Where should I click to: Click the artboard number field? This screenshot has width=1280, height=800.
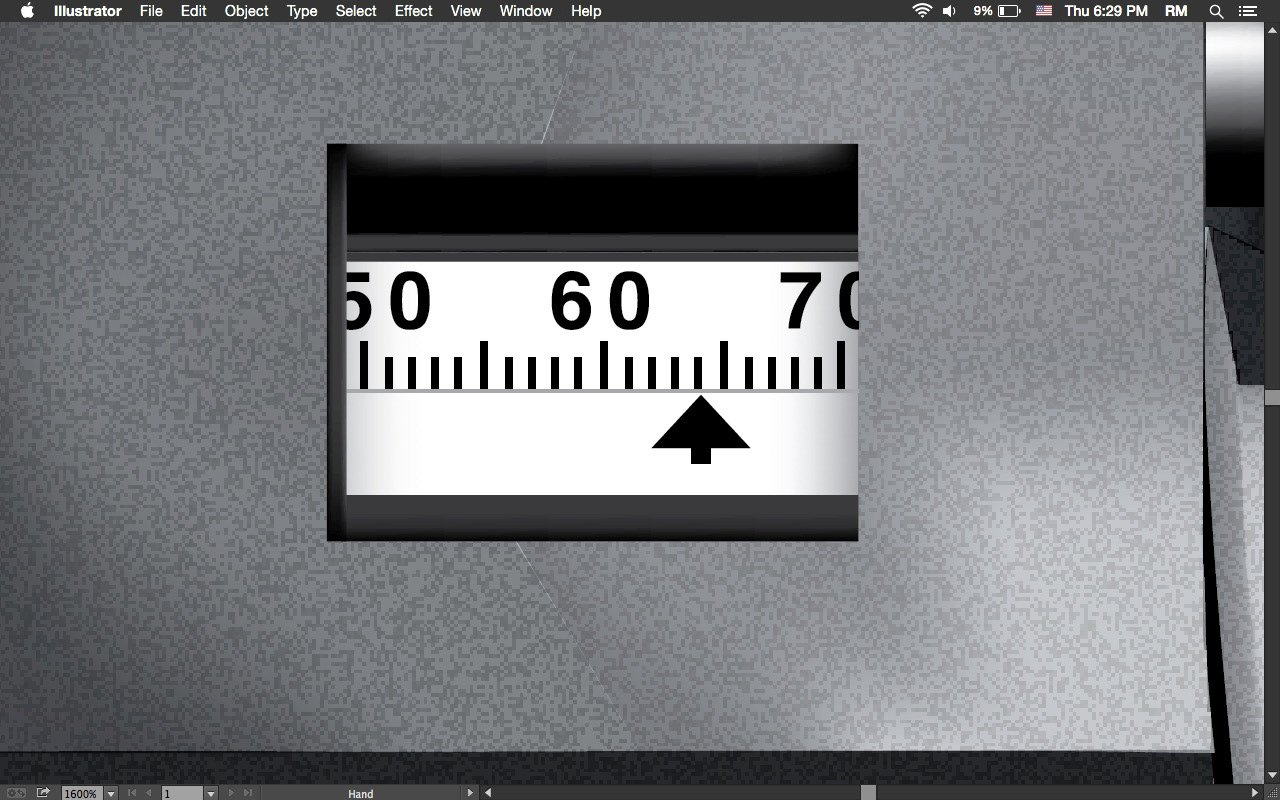(x=182, y=793)
